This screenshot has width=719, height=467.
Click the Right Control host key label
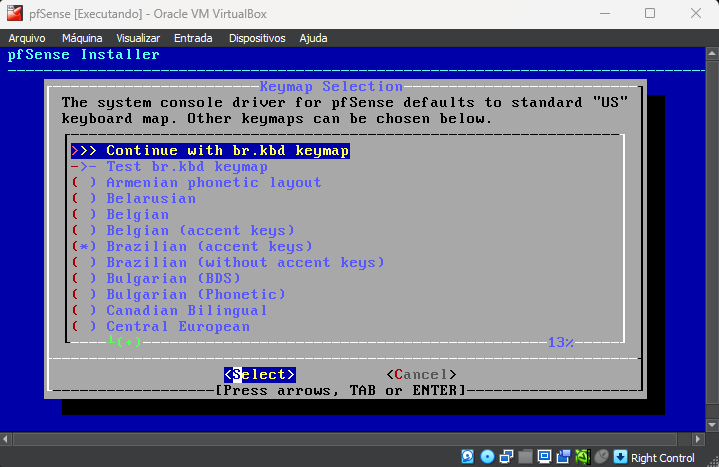point(663,458)
